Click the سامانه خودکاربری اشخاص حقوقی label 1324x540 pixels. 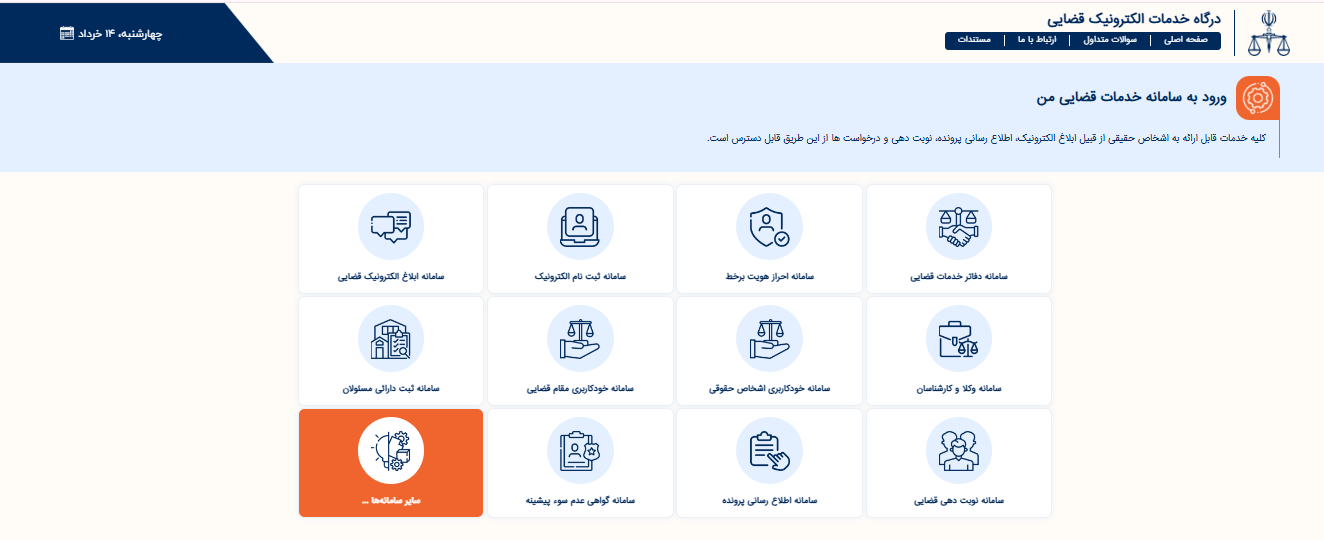pos(769,388)
